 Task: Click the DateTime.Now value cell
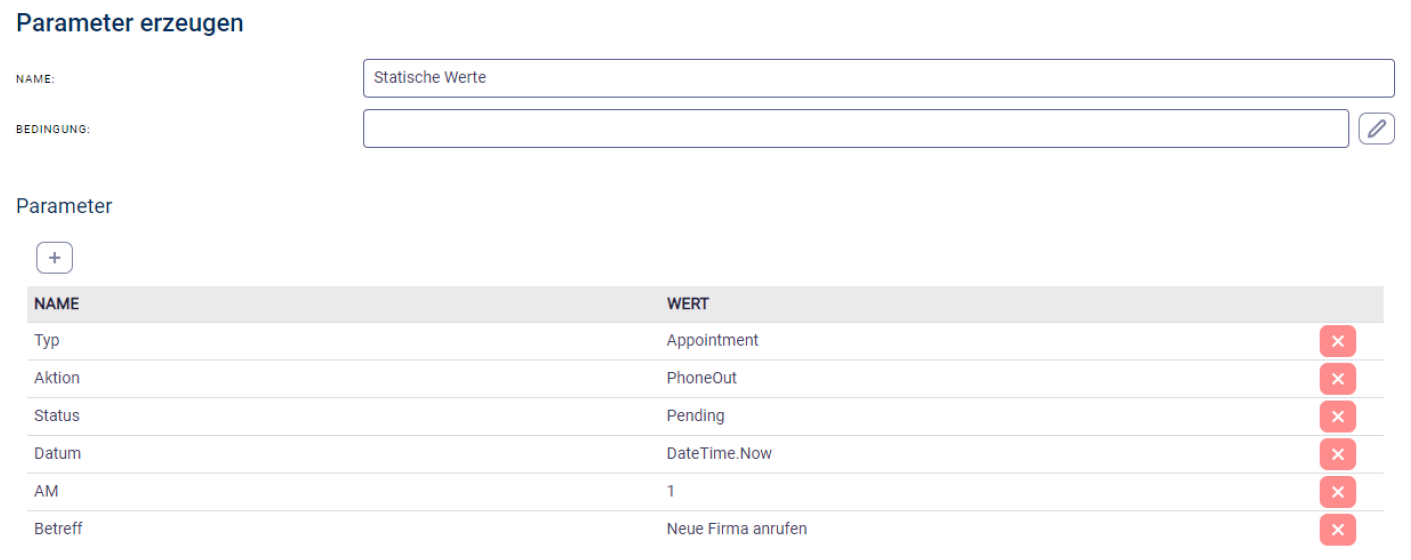click(x=719, y=454)
